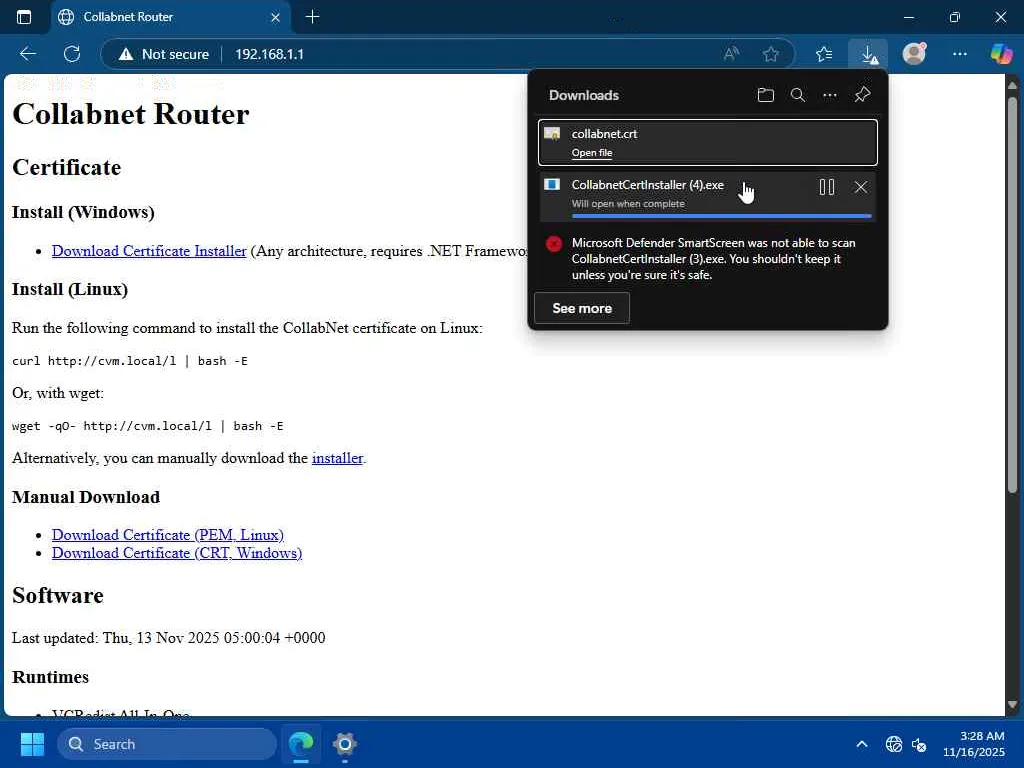Viewport: 1024px width, 768px height.
Task: Close the Collabnet Router tab
Action: tap(275, 18)
